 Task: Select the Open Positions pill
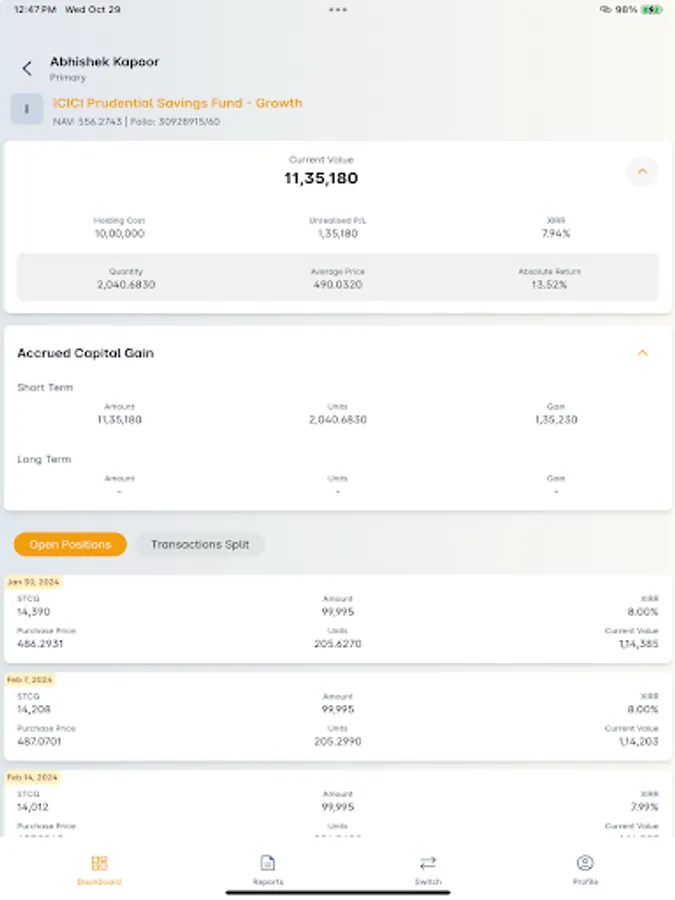click(70, 544)
